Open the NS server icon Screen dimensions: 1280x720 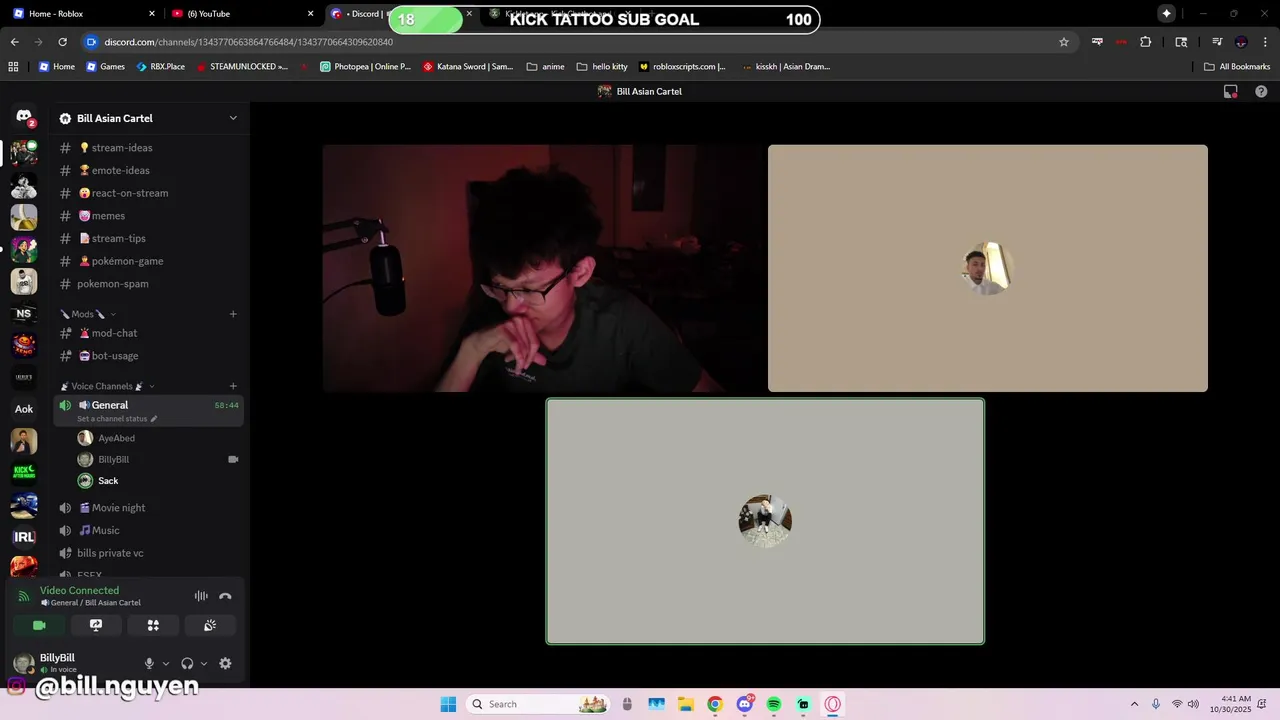(24, 313)
